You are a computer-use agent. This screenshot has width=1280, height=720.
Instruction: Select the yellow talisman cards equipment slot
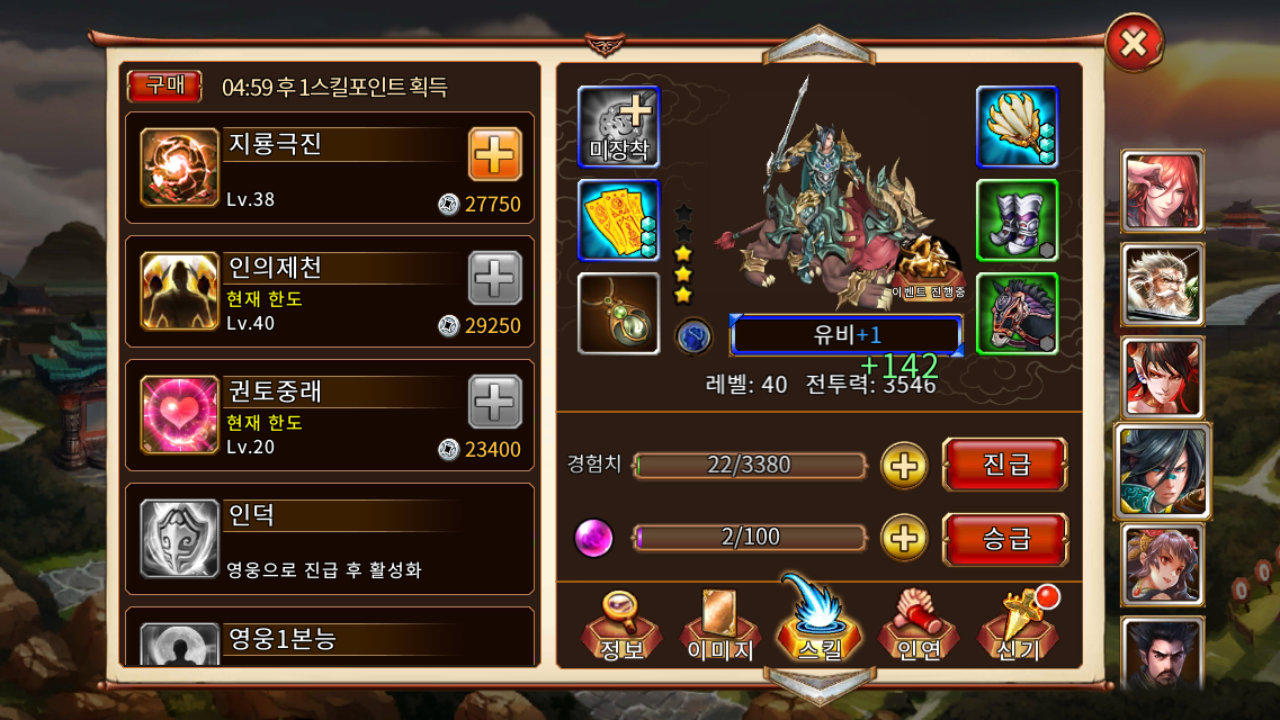point(618,220)
